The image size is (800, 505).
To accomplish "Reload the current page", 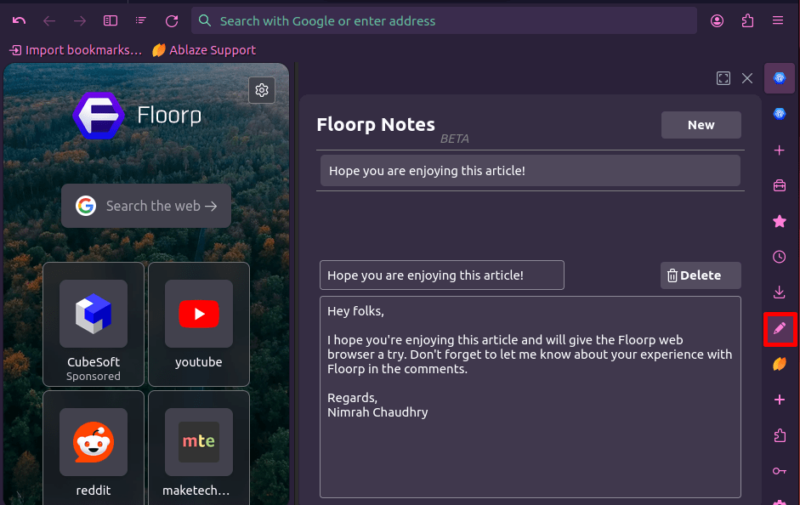I will (x=171, y=21).
